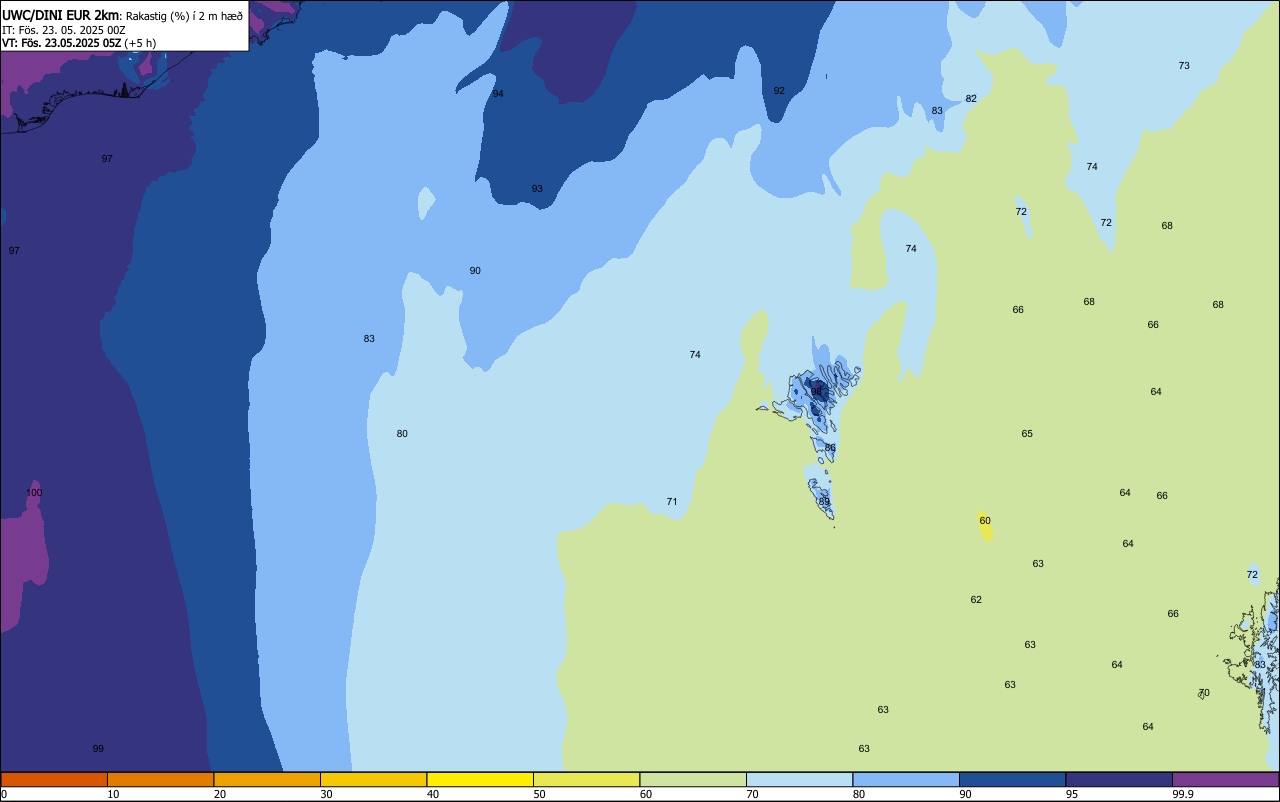Click the map value 62 in green area
Image resolution: width=1280 pixels, height=802 pixels.
click(x=976, y=600)
